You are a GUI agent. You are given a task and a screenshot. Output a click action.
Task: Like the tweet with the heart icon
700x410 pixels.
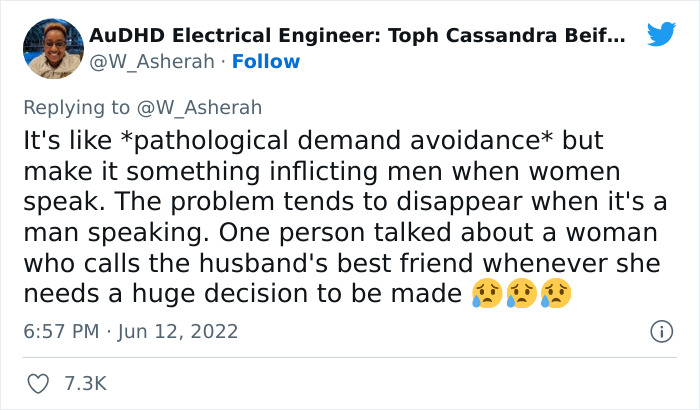point(40,383)
